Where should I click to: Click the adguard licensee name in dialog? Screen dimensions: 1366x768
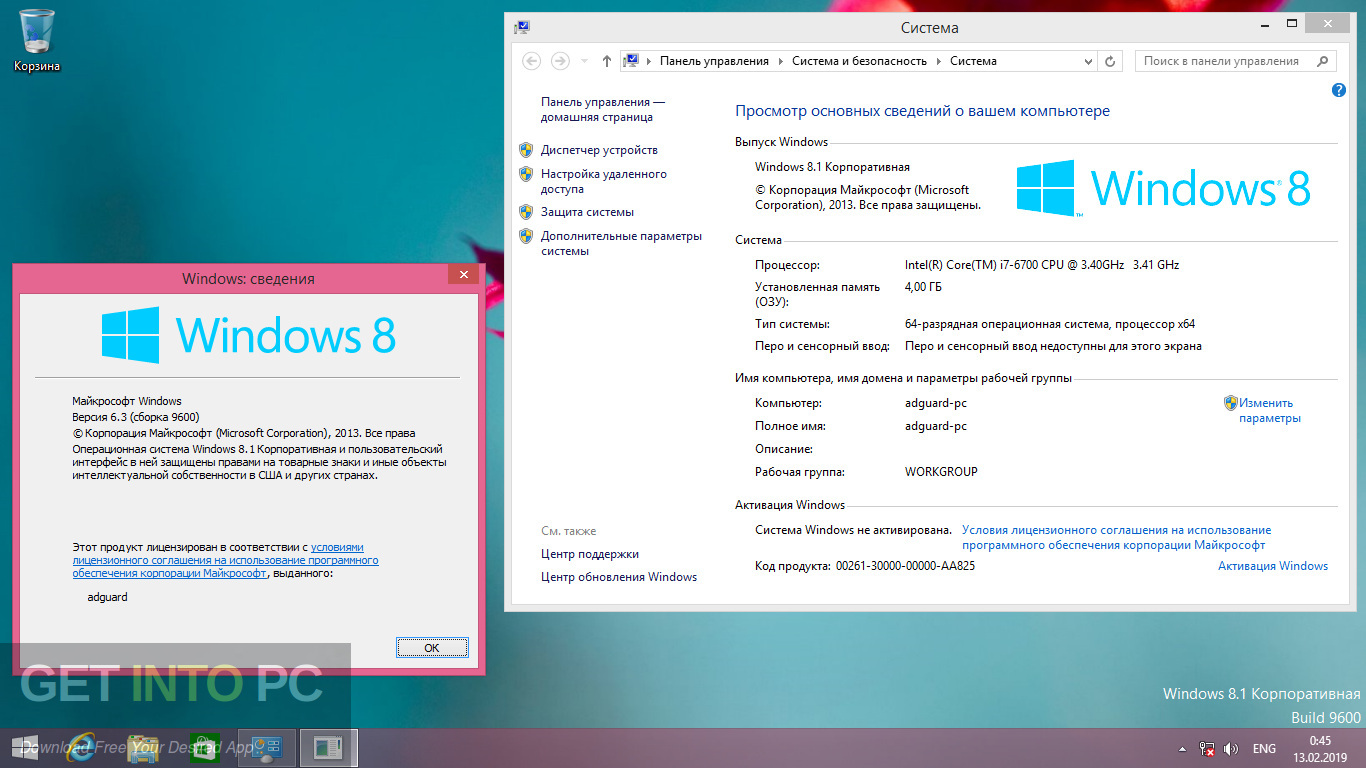108,597
